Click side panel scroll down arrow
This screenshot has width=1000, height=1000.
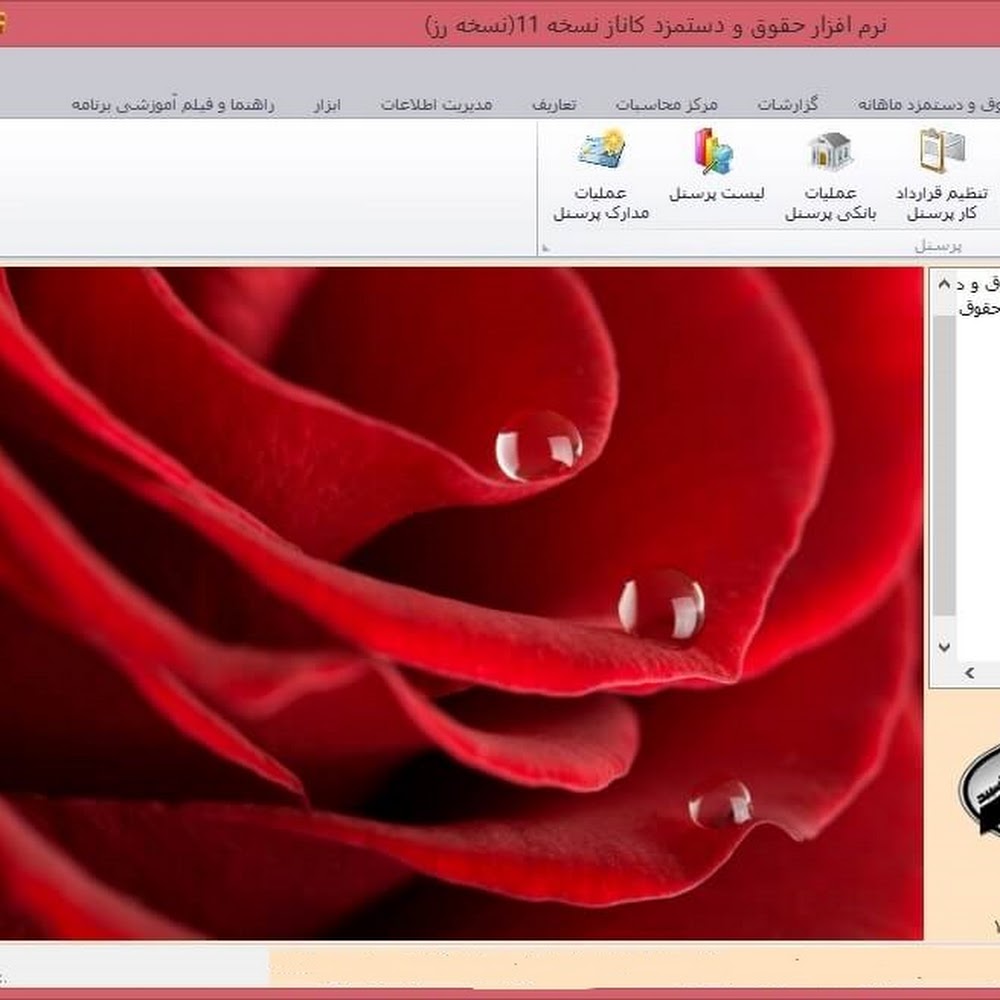click(x=945, y=647)
